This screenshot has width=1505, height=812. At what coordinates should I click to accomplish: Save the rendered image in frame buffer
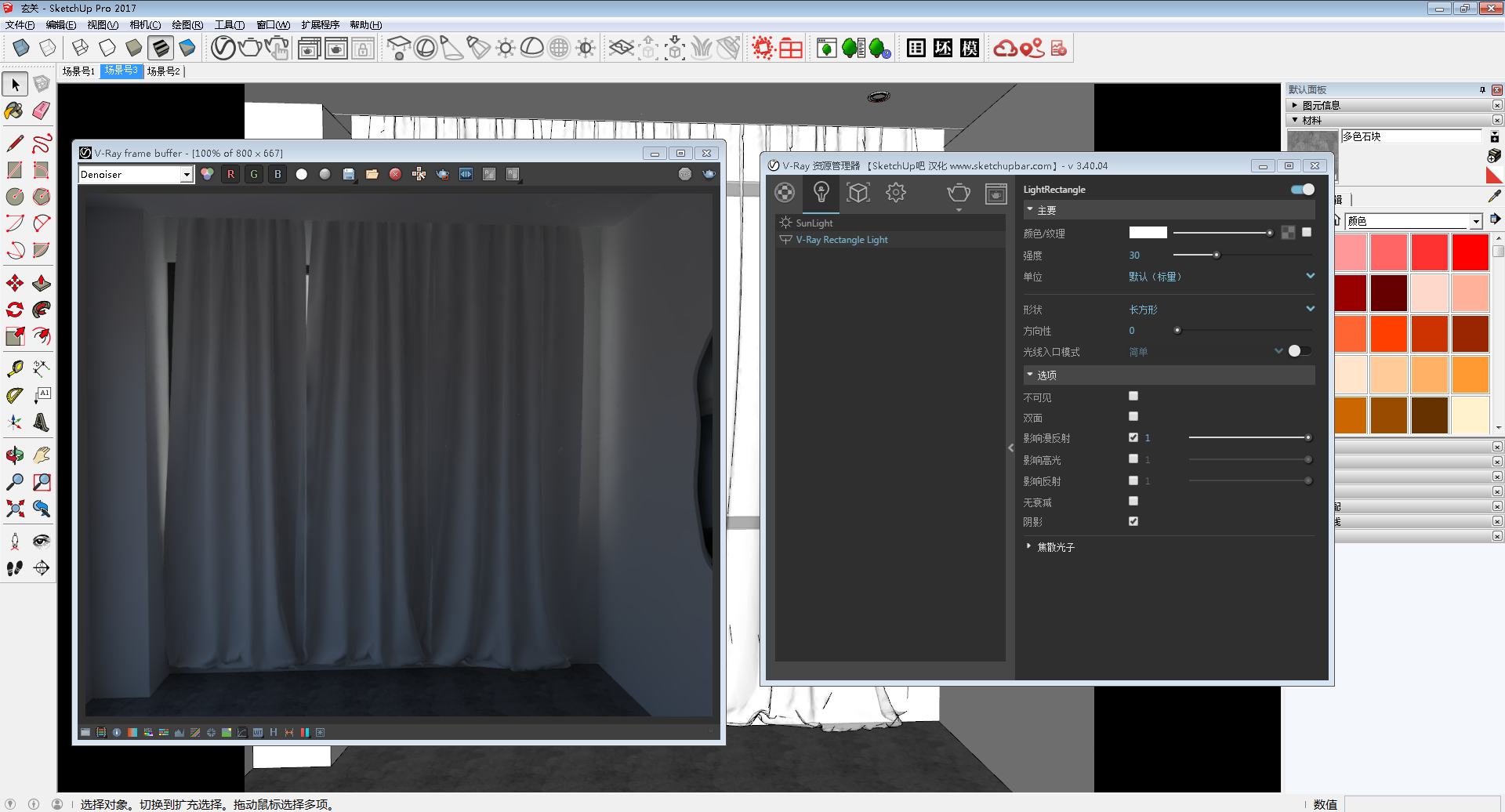[x=349, y=174]
